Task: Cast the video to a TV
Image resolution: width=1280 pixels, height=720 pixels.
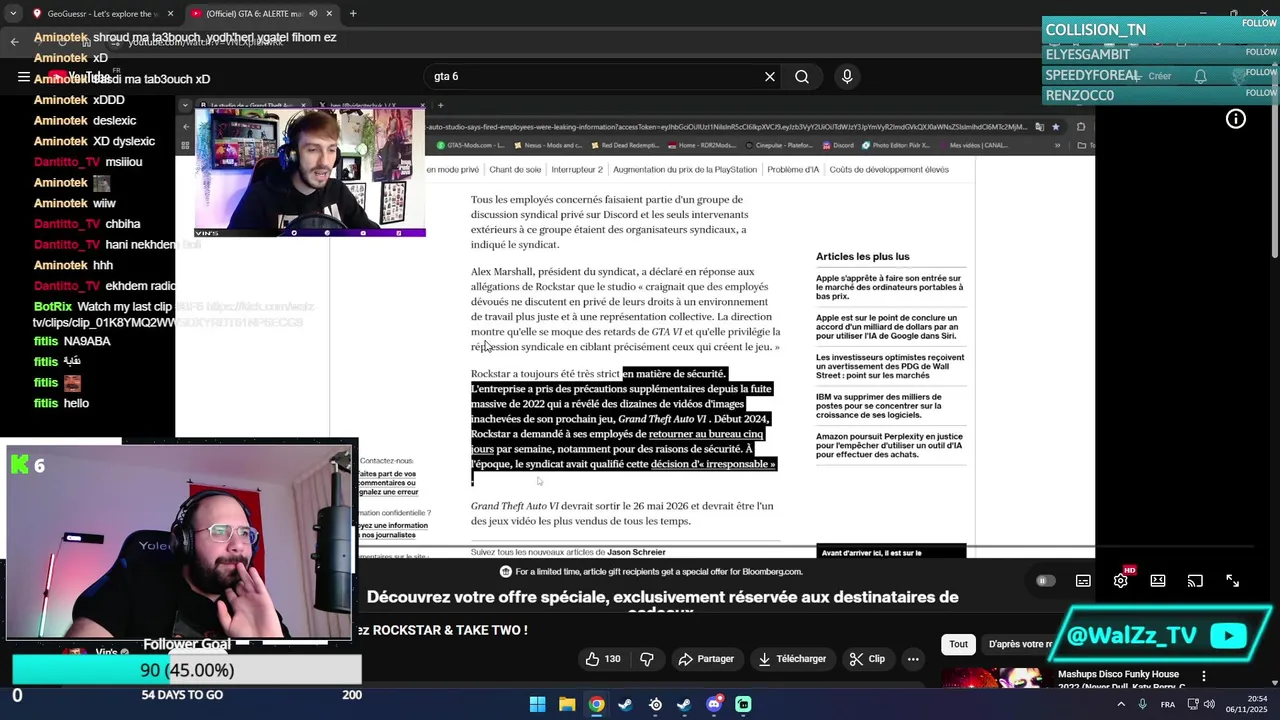Action: pos(1195,581)
